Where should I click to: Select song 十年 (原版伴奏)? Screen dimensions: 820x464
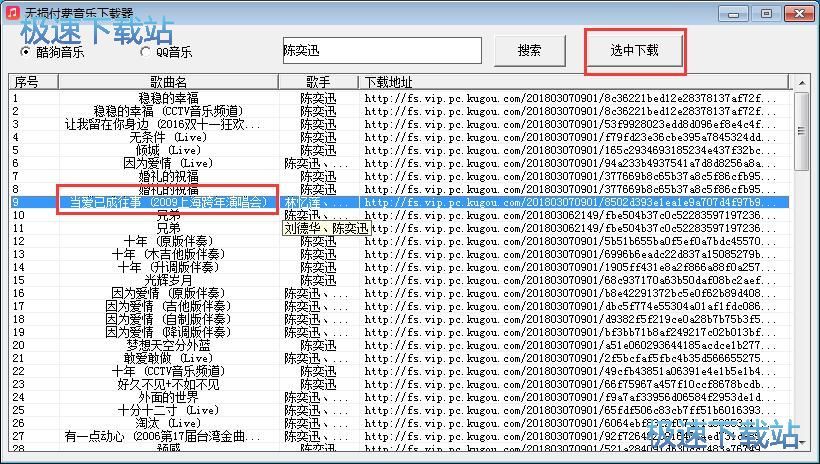[168, 241]
